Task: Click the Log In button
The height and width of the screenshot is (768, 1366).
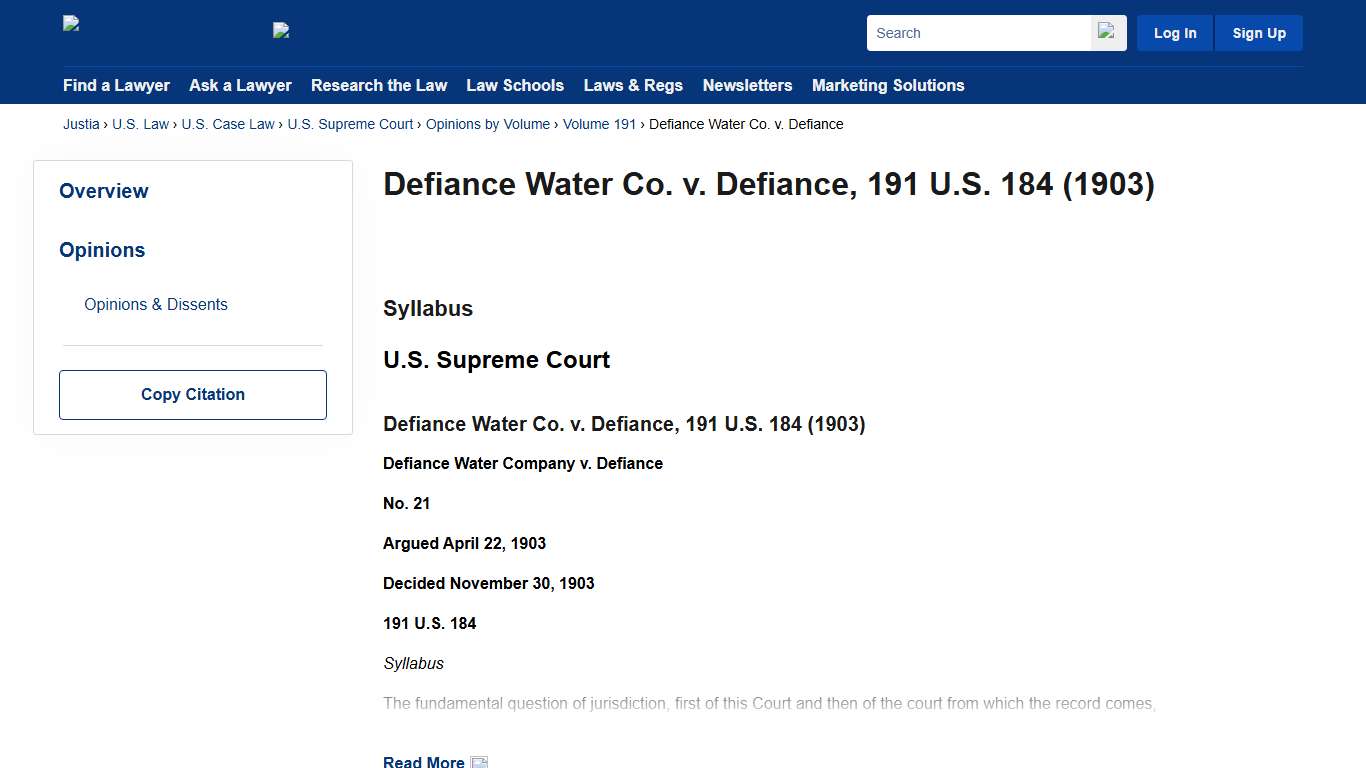Action: pyautogui.click(x=1174, y=32)
